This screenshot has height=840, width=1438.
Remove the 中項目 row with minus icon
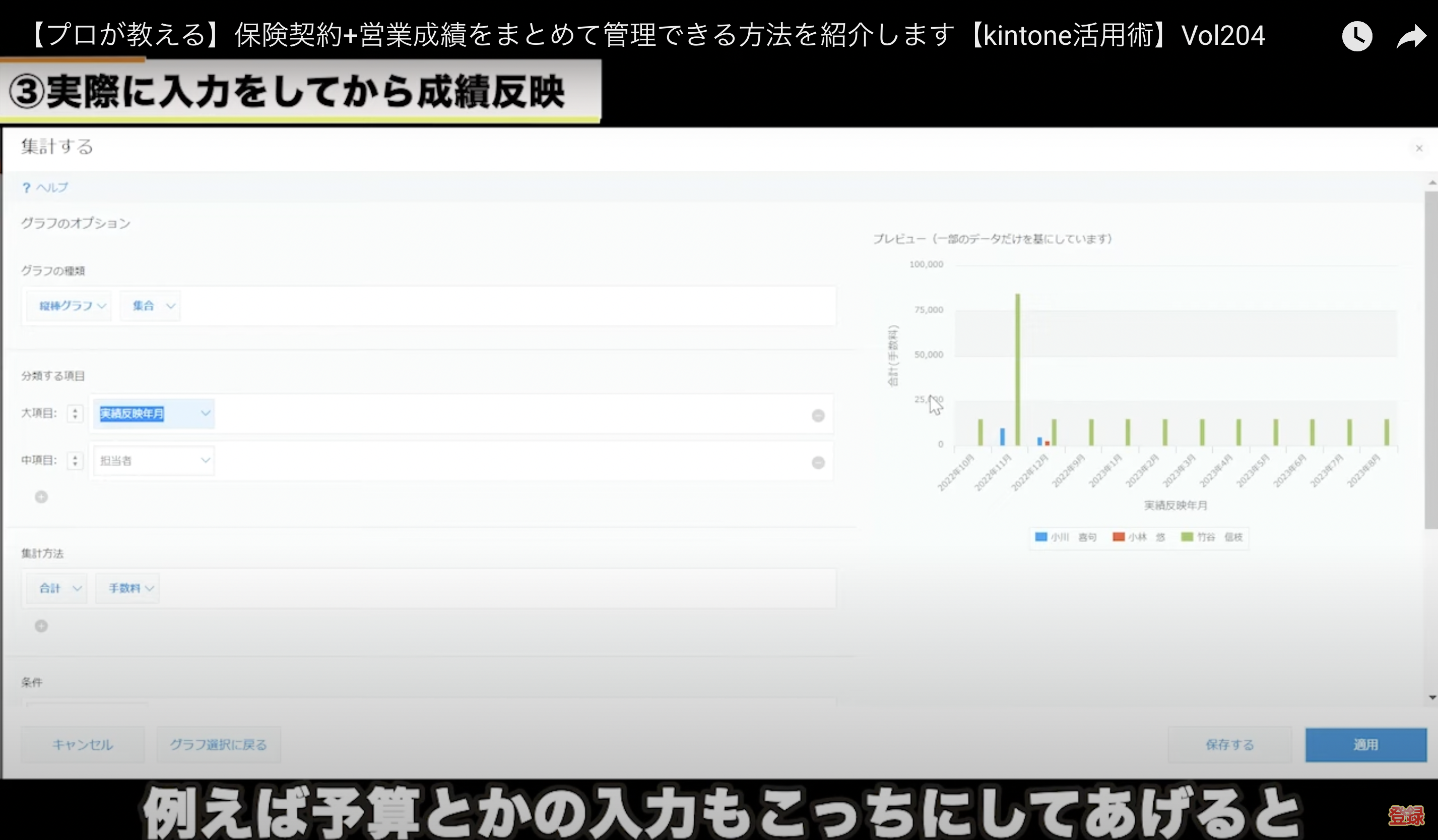point(818,462)
